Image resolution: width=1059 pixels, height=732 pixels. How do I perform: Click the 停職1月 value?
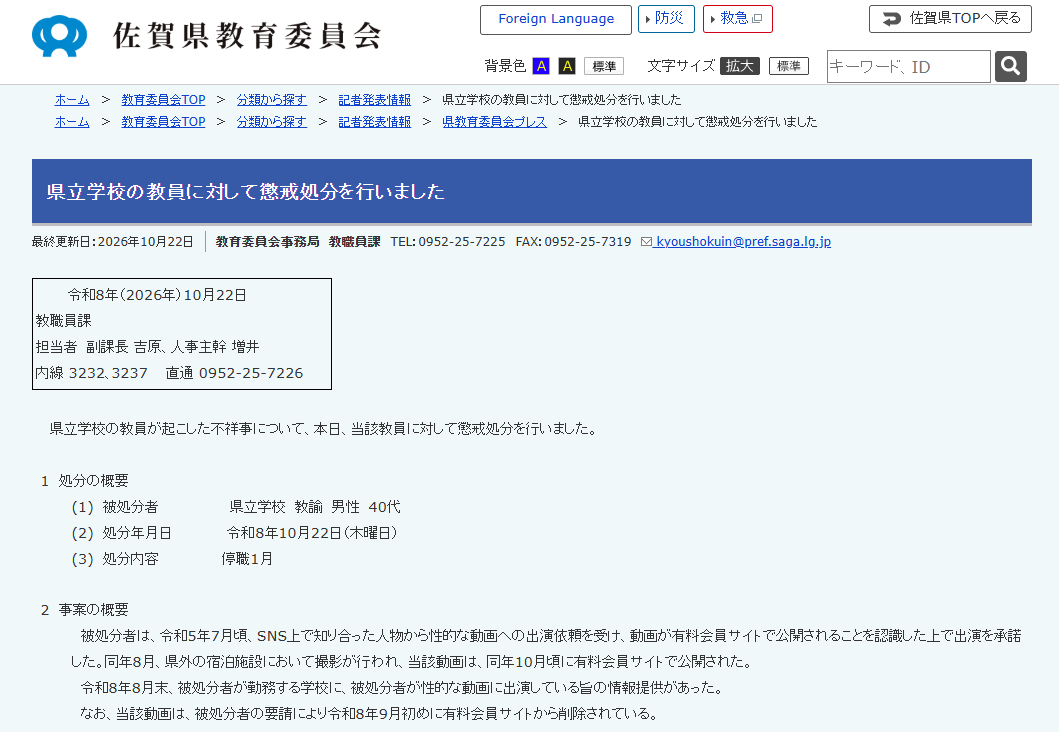pyautogui.click(x=247, y=559)
